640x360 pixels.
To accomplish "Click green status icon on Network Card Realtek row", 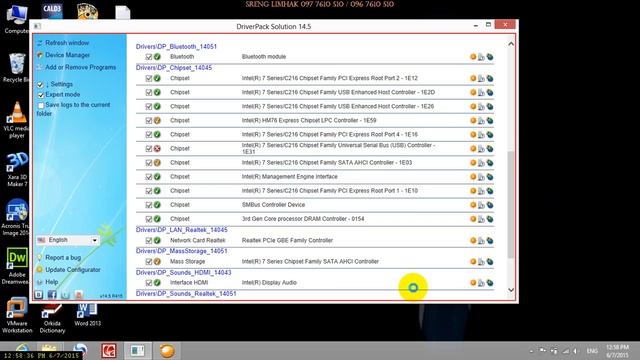I will [157, 240].
